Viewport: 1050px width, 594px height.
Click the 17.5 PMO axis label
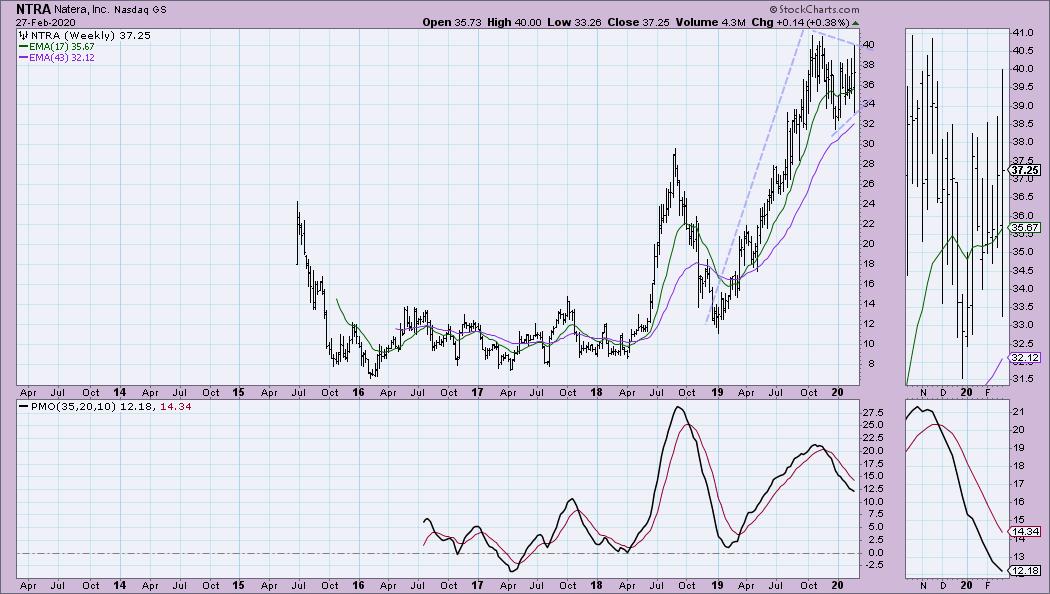(871, 463)
